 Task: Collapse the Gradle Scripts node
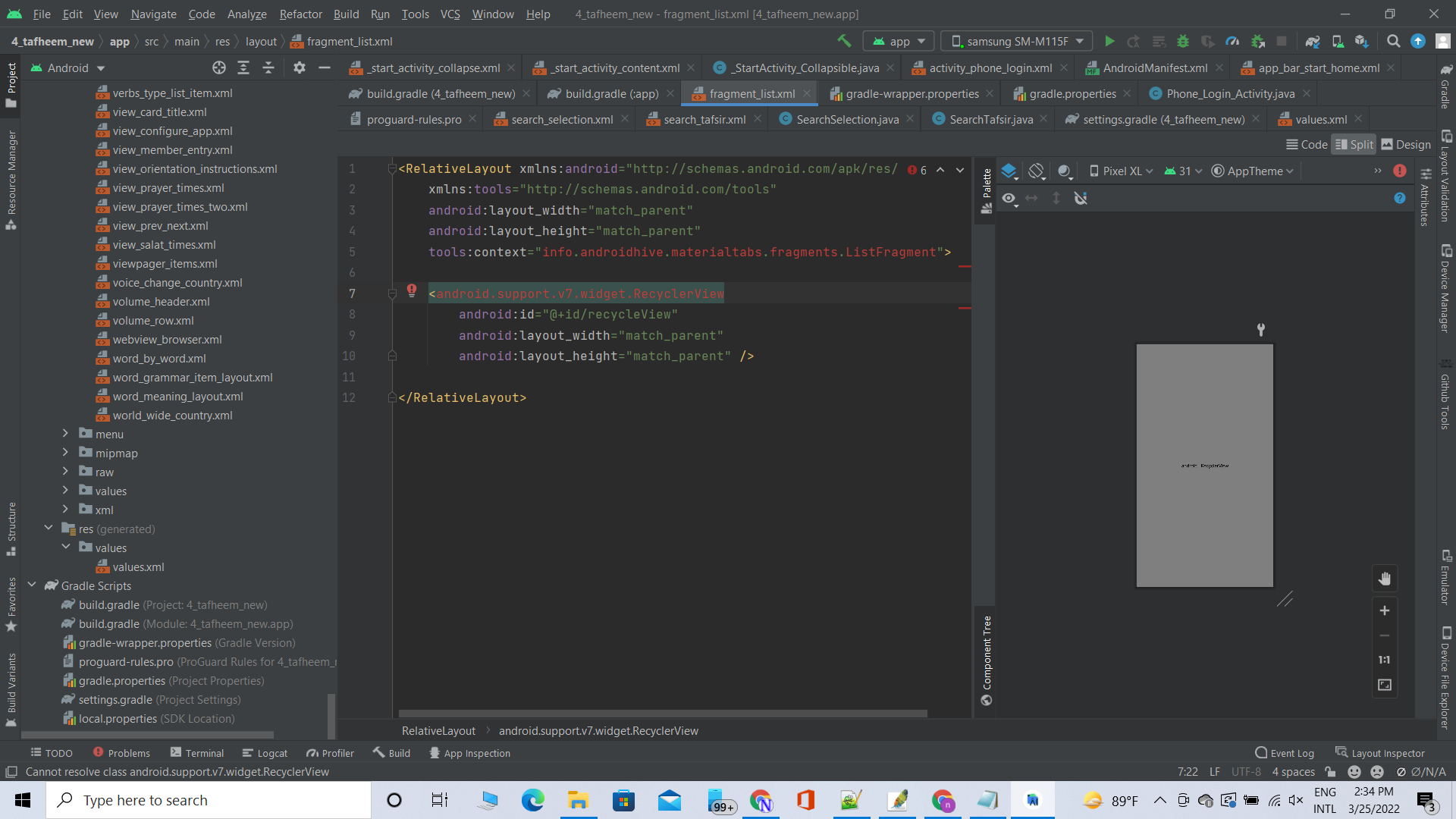pos(32,585)
